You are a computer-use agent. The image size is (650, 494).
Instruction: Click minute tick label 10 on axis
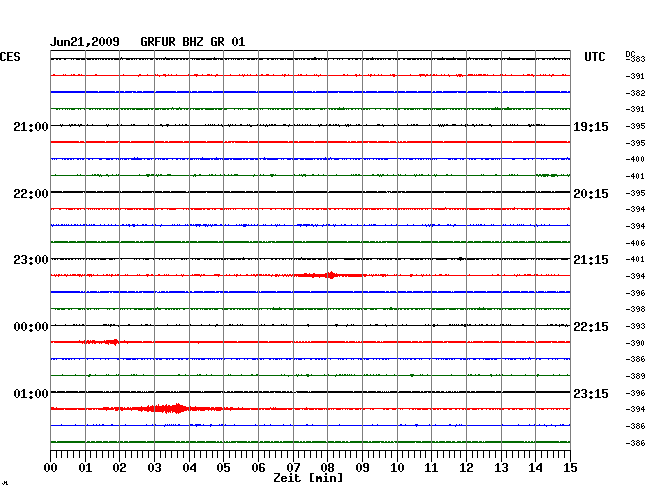[397, 467]
